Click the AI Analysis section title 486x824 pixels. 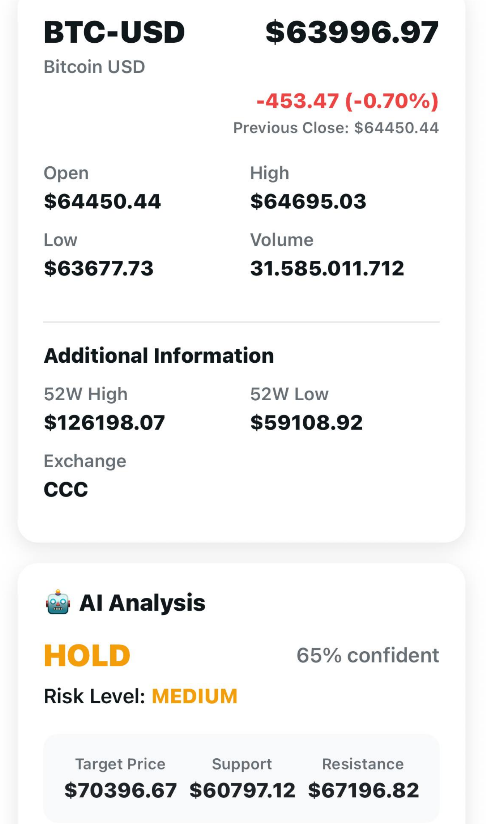pos(142,603)
